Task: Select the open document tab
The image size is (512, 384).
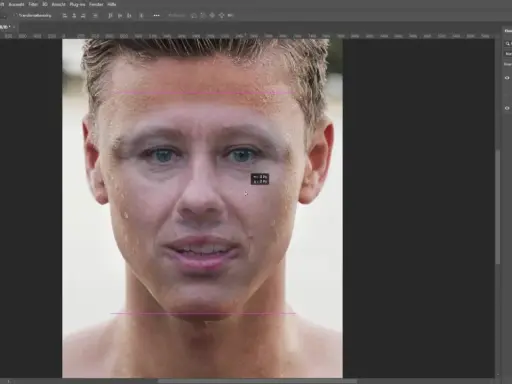Action: (x=5, y=27)
